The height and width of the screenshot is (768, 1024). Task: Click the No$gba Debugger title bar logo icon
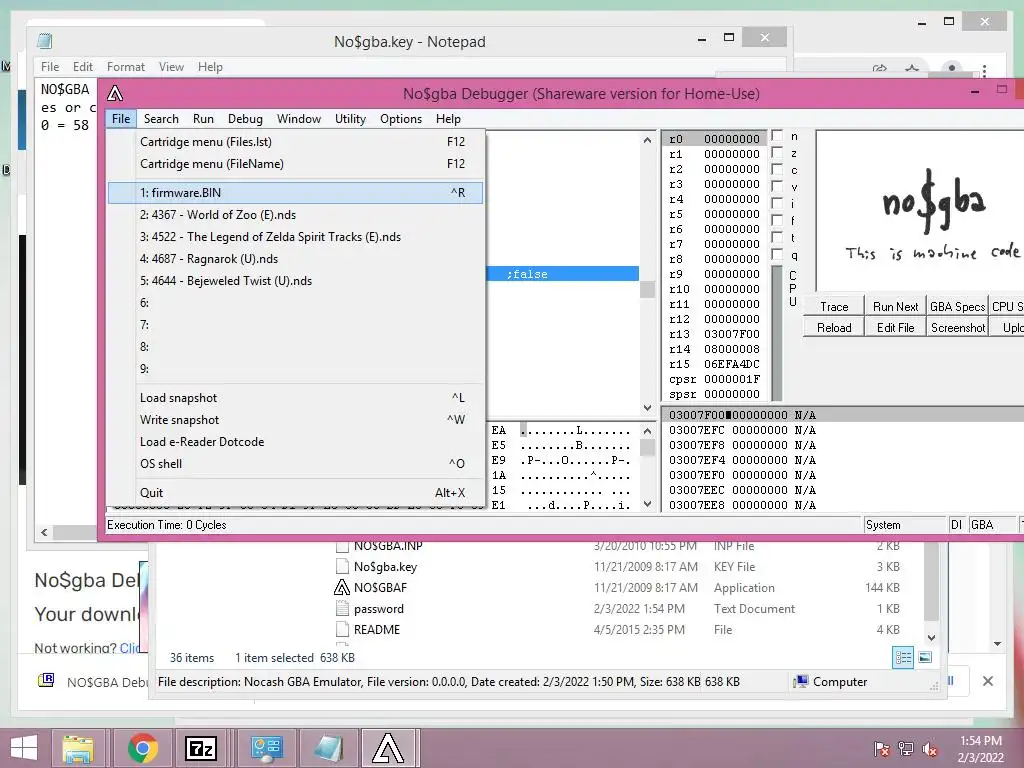point(115,93)
